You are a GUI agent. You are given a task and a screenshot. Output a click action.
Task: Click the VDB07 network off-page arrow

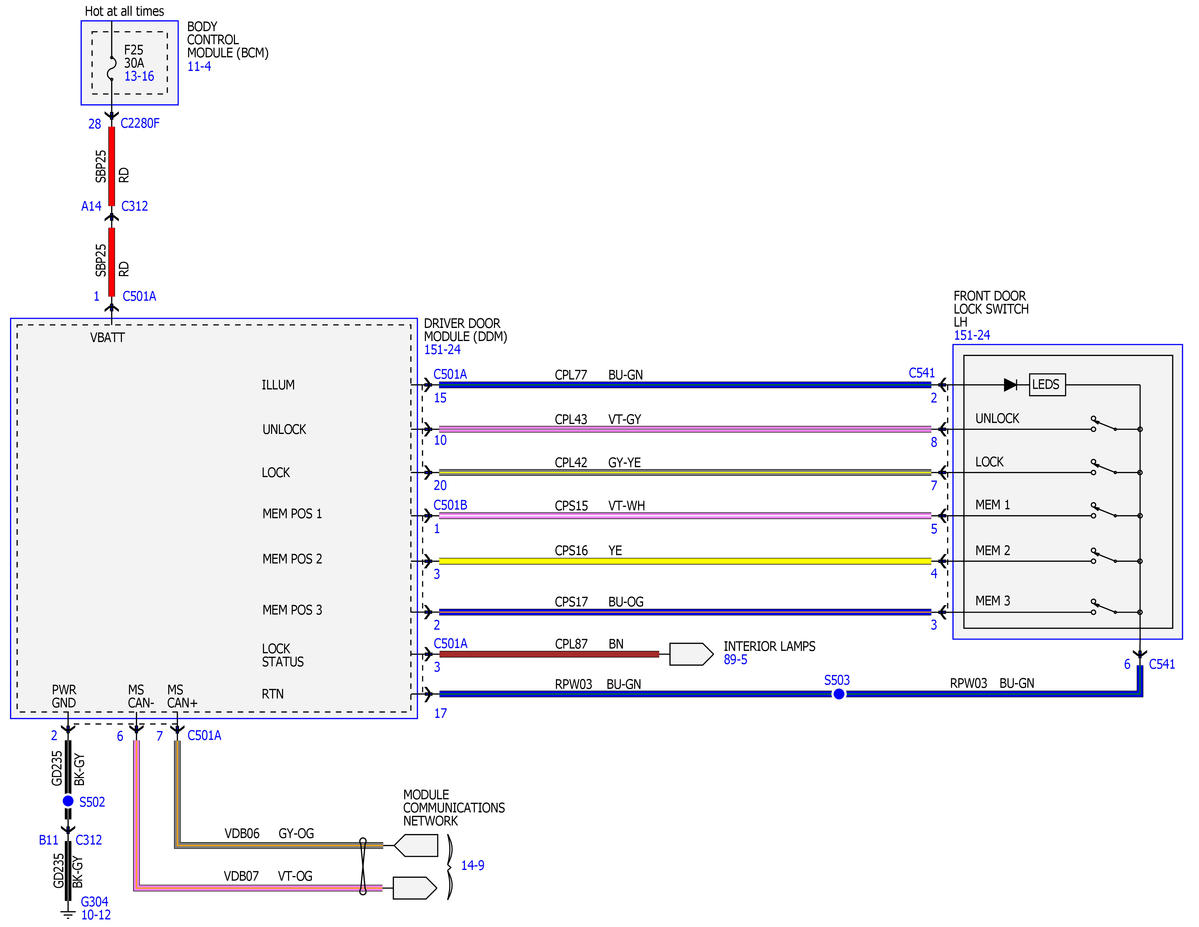click(x=414, y=888)
